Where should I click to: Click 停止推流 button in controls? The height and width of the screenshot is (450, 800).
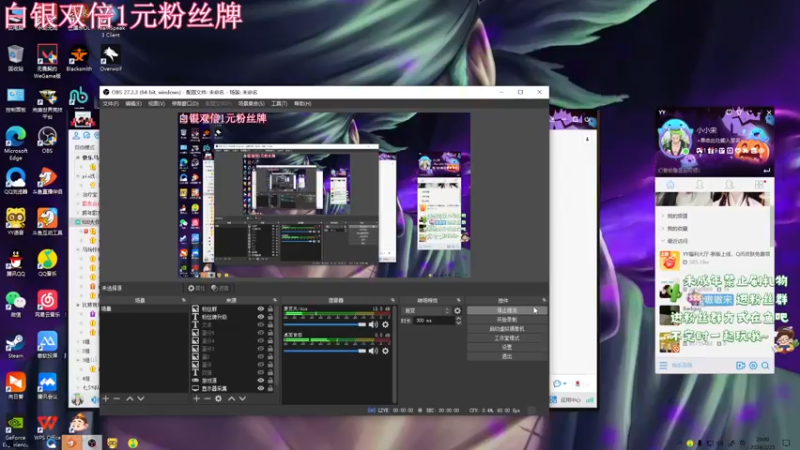pos(507,310)
